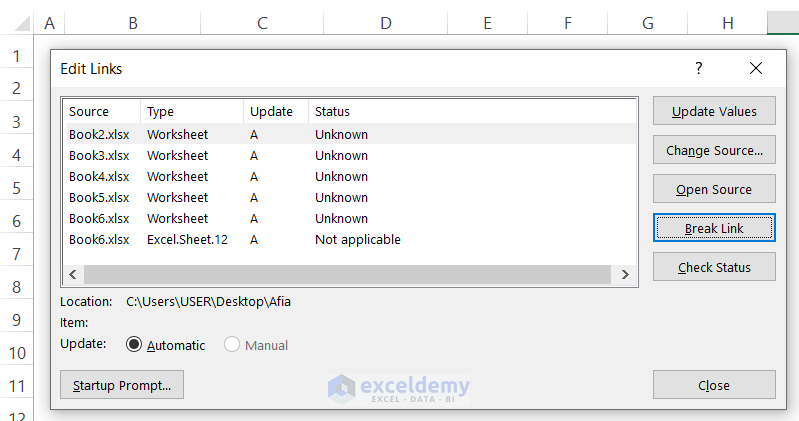This screenshot has width=799, height=421.
Task: Click the horizontal scrollbar left arrow
Action: click(x=73, y=274)
